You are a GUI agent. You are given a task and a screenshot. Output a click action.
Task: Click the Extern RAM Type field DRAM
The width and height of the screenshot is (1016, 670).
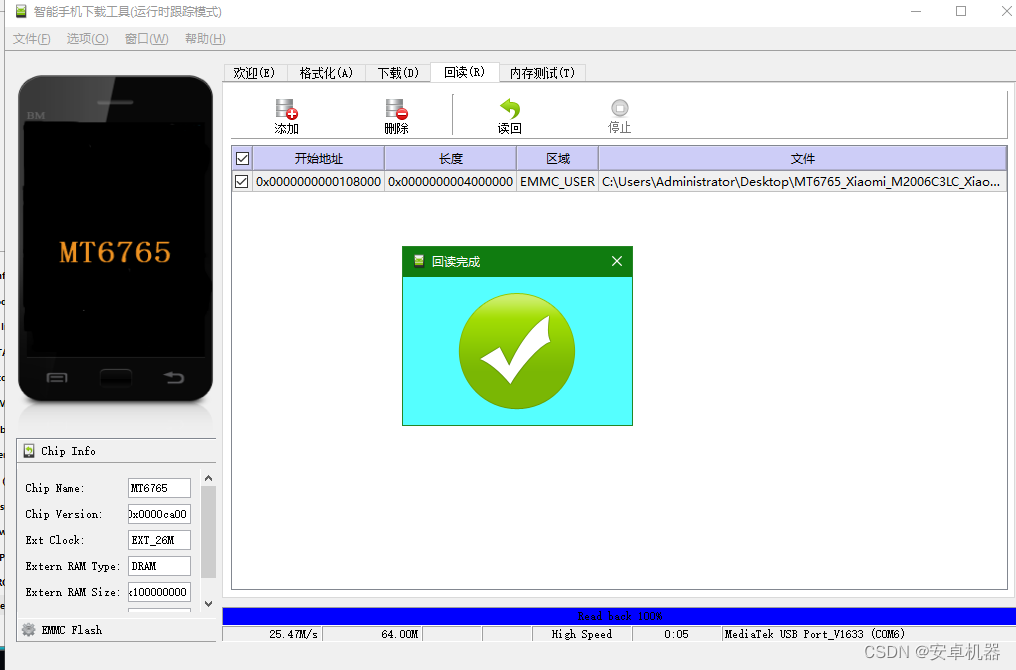click(x=159, y=566)
